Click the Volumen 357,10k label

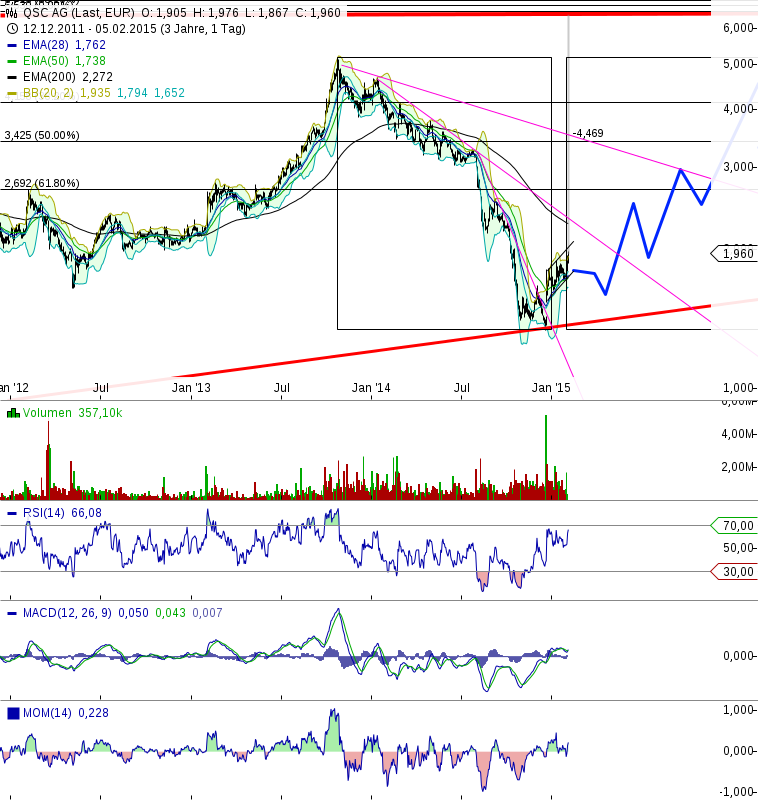pos(72,413)
